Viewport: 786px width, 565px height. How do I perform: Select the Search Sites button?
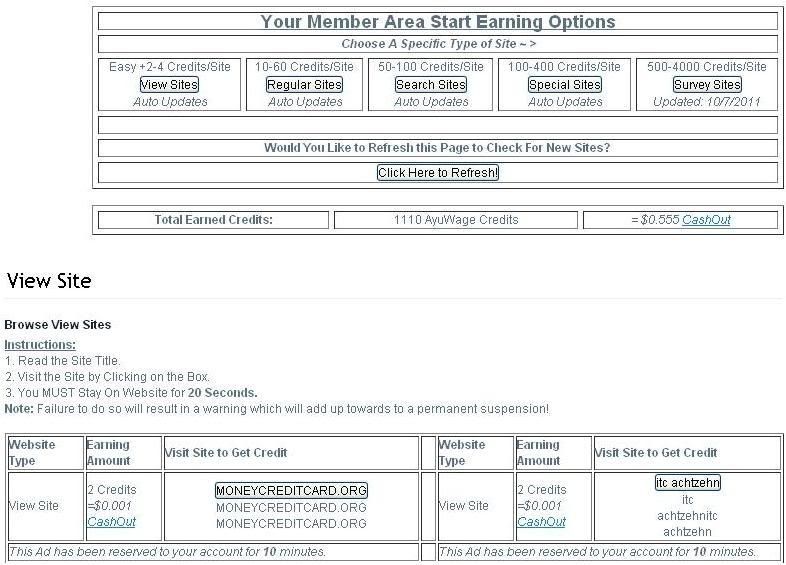coord(431,85)
